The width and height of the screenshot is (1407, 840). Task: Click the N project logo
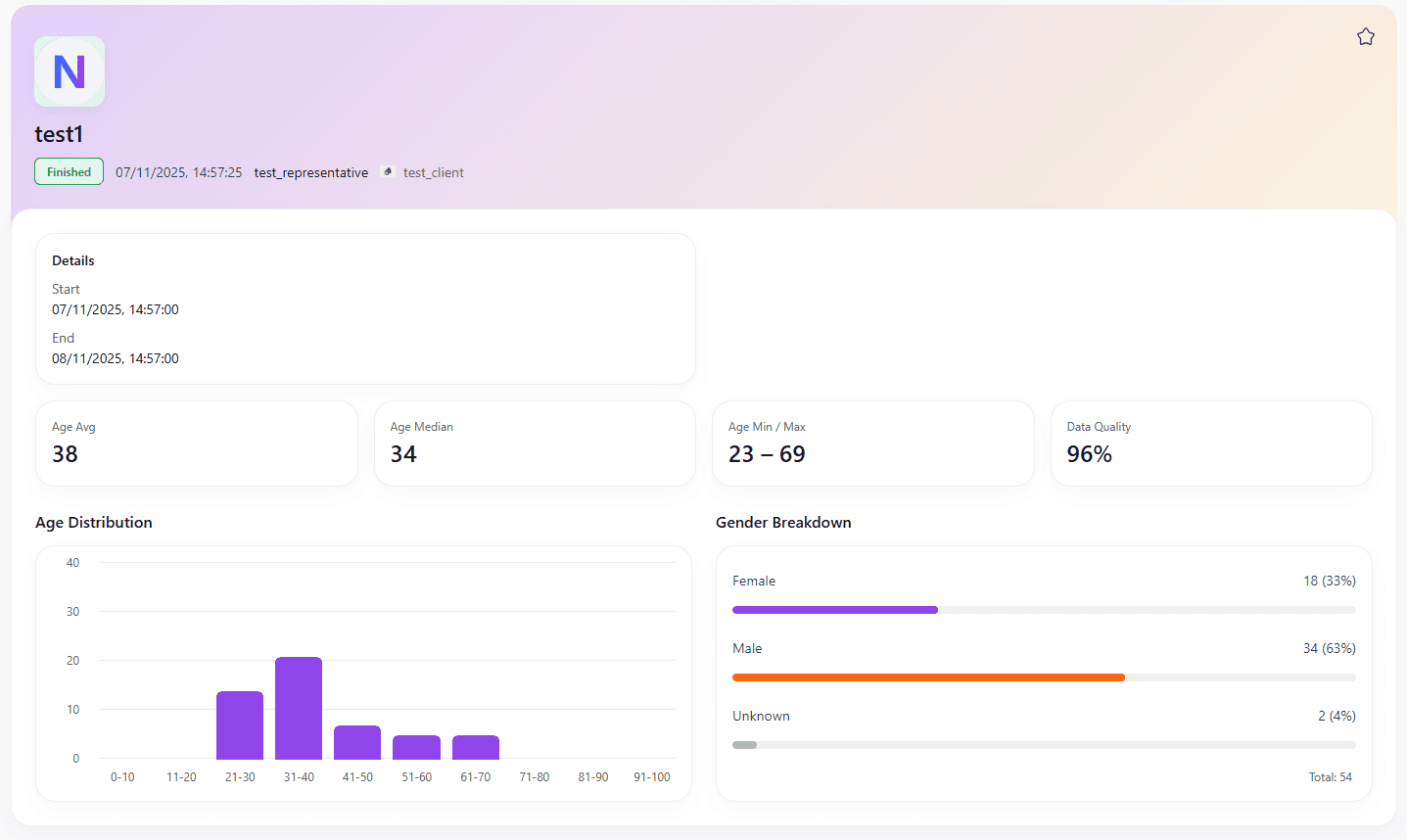tap(70, 71)
